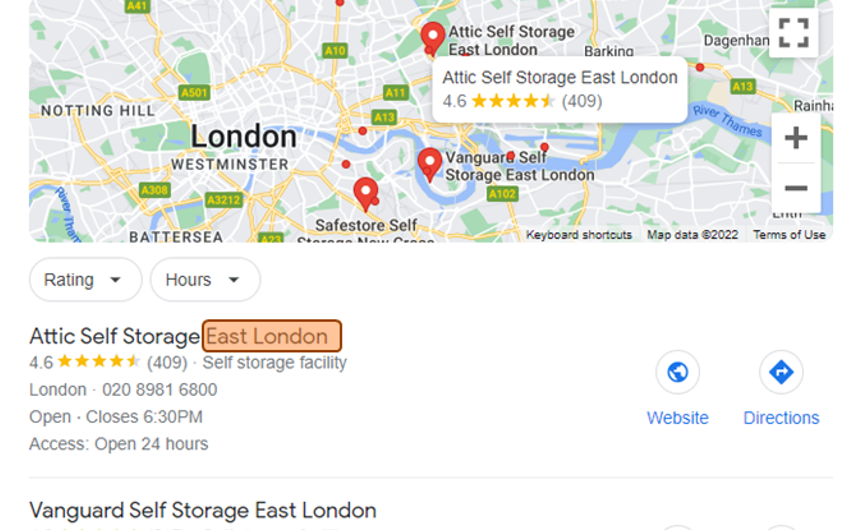Click the Website label for Attic Storage
Image resolution: width=866 pixels, height=530 pixels.
click(678, 418)
